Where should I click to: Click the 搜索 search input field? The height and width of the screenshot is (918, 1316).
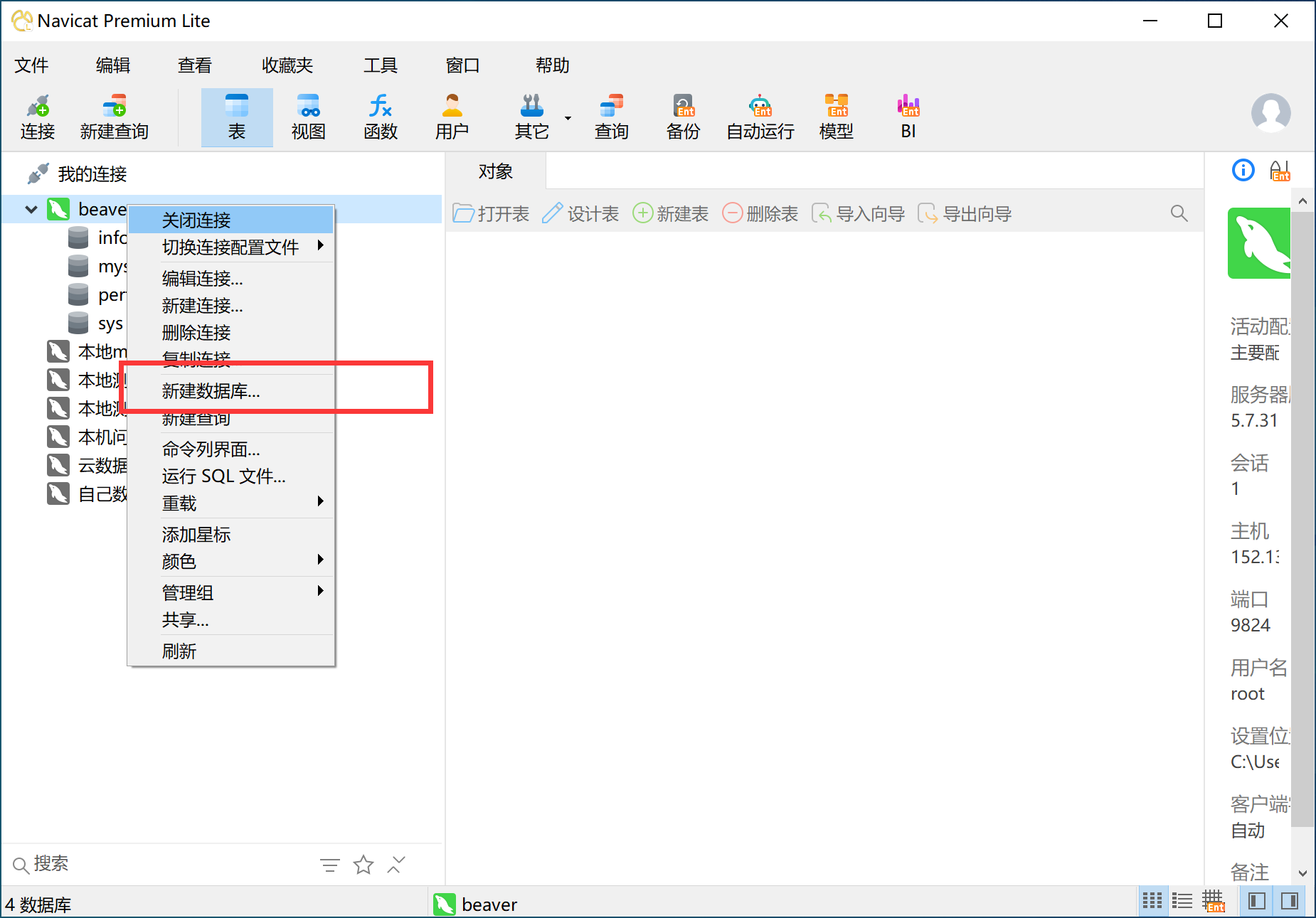(x=164, y=864)
